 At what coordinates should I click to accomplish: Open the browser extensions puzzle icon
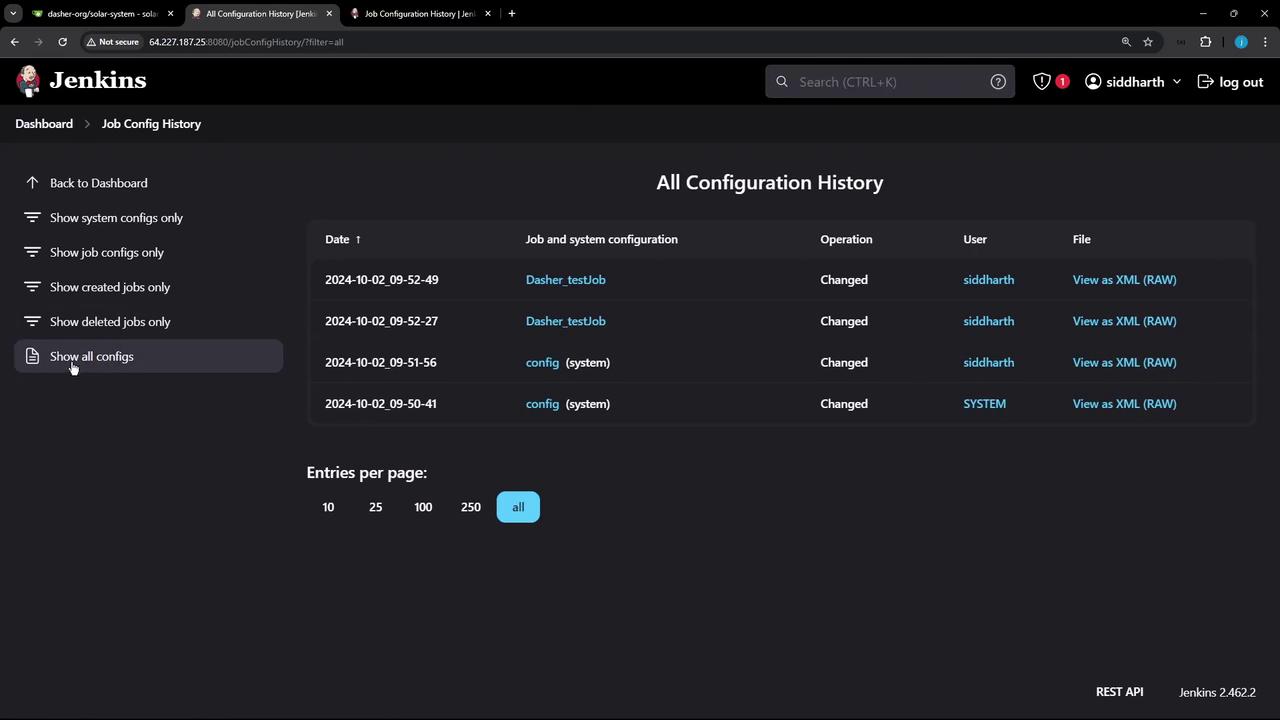click(x=1205, y=42)
